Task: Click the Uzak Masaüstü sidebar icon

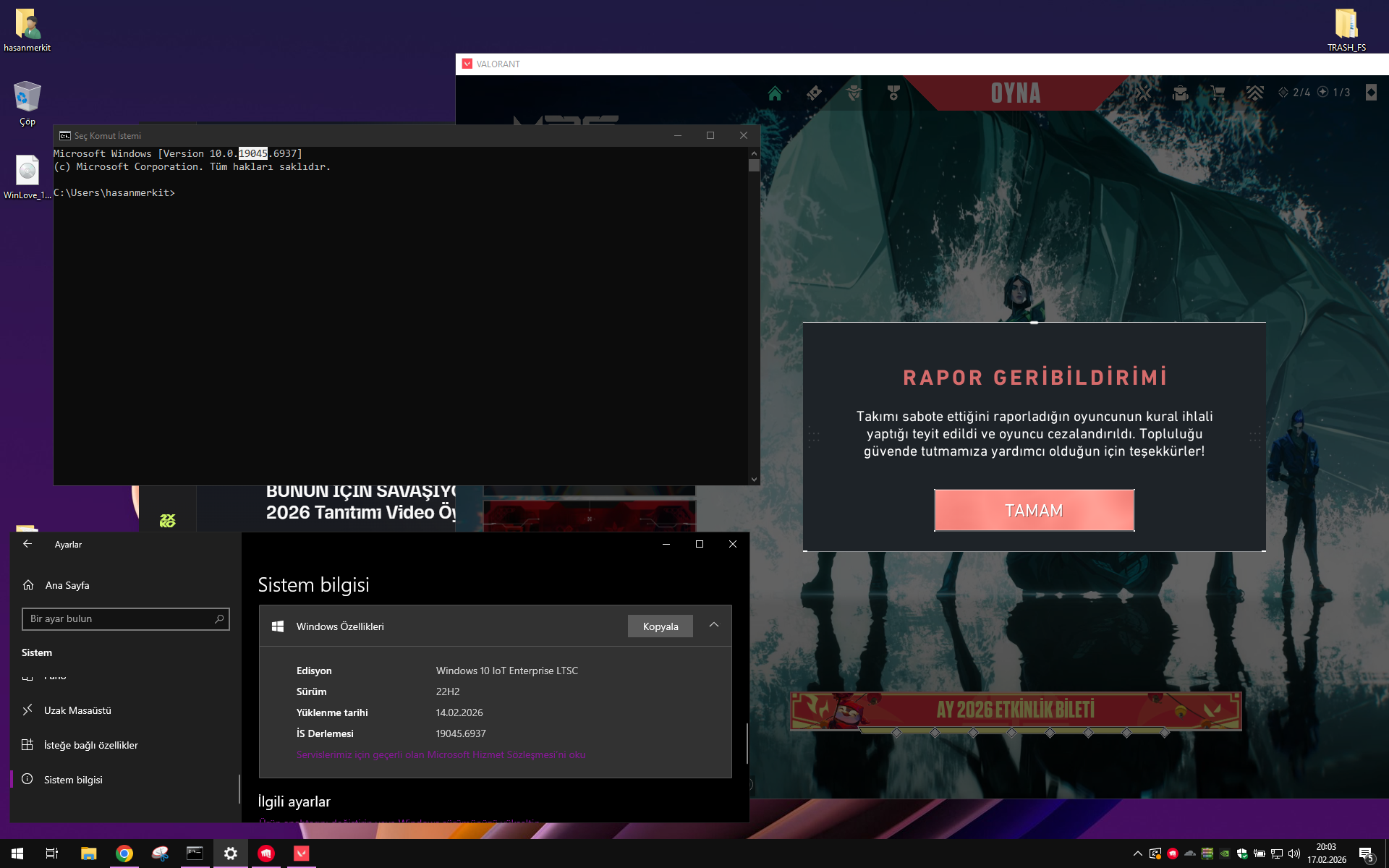Action: pos(27,710)
